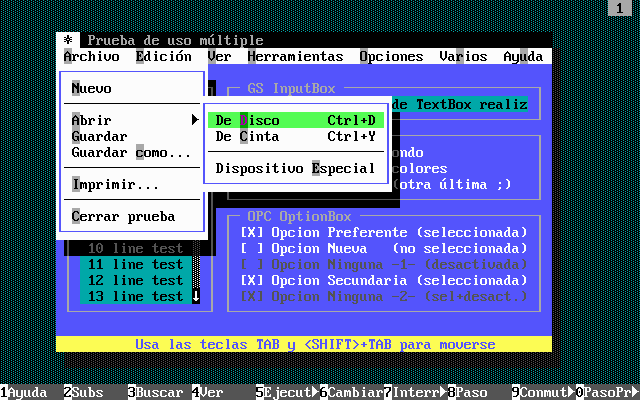Screen dimensions: 640x400
Task: Open the Herramientas dropdown menu
Action: coord(295,57)
